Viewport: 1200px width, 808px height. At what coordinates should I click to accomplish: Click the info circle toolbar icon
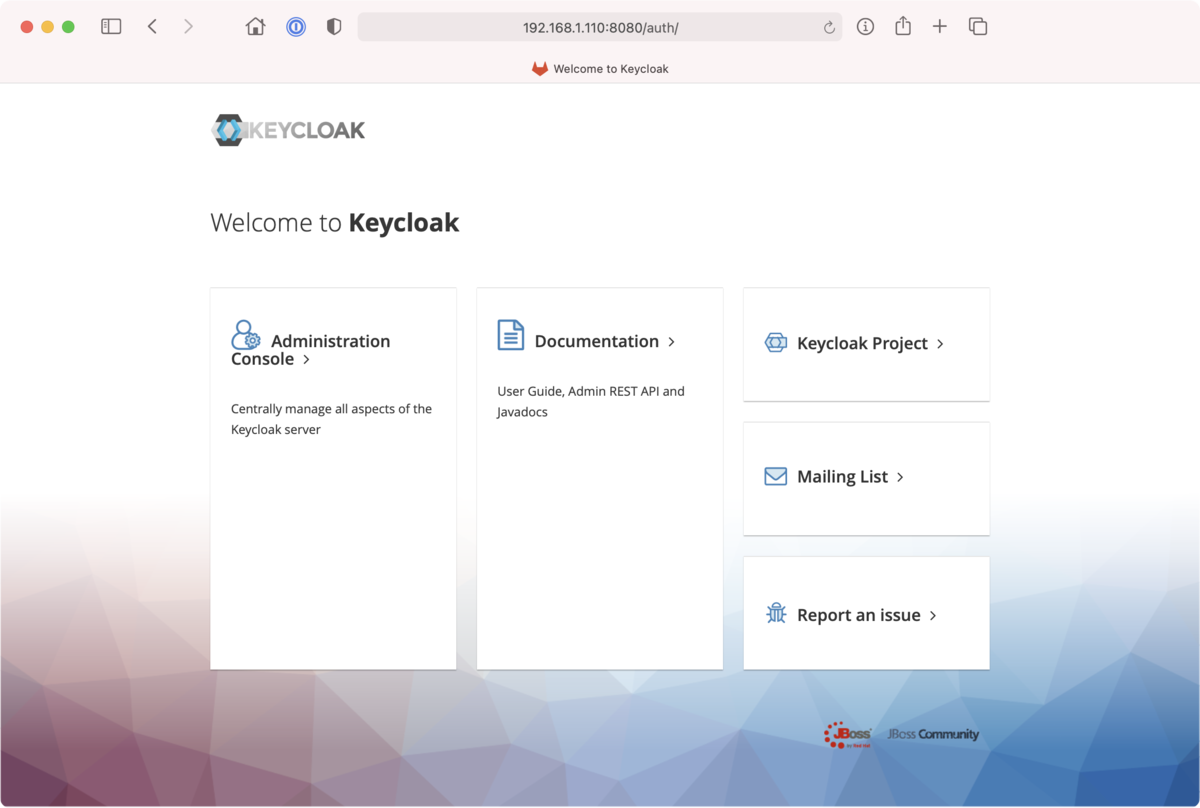[x=866, y=27]
